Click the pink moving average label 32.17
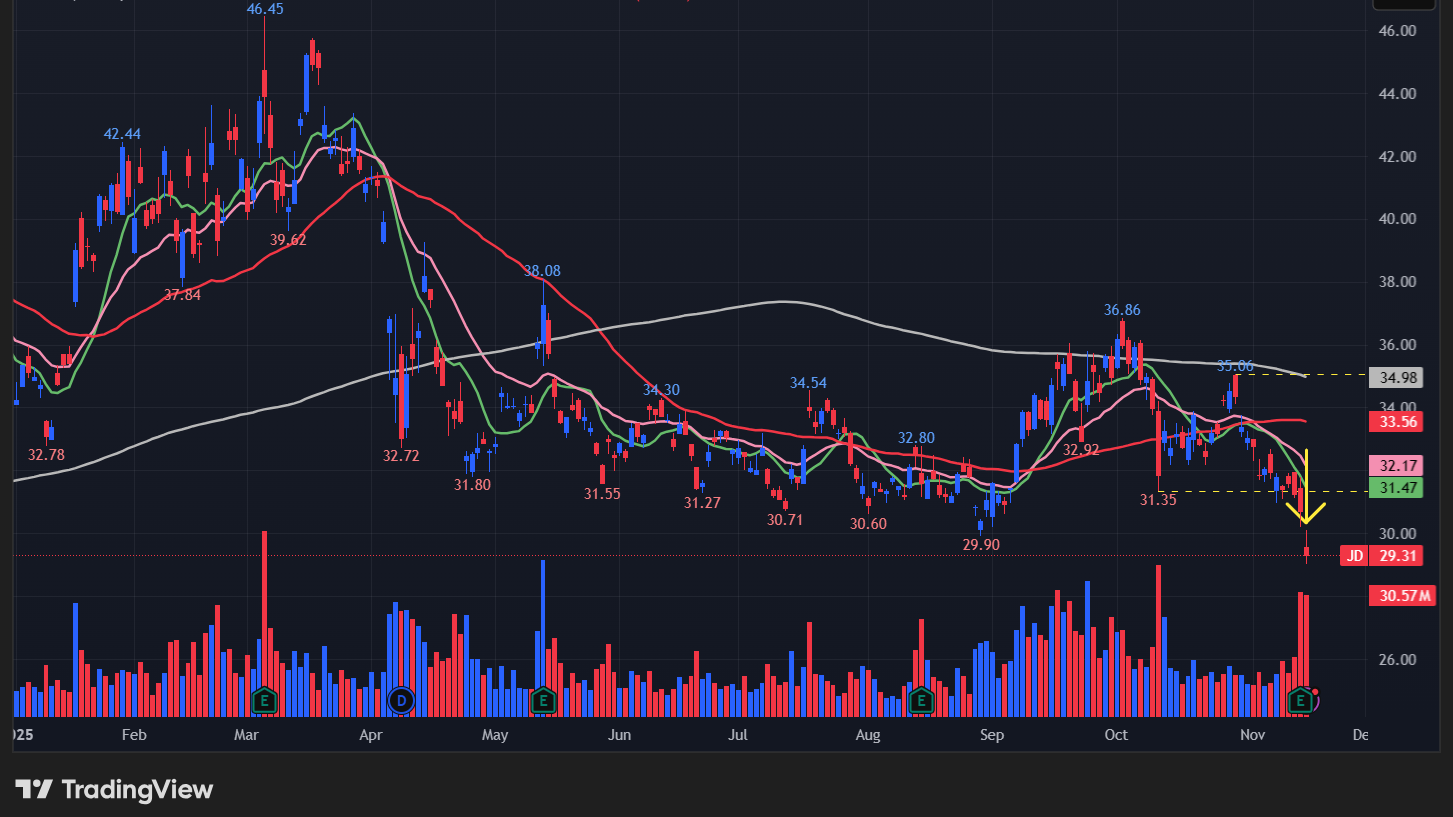 pyautogui.click(x=1396, y=465)
